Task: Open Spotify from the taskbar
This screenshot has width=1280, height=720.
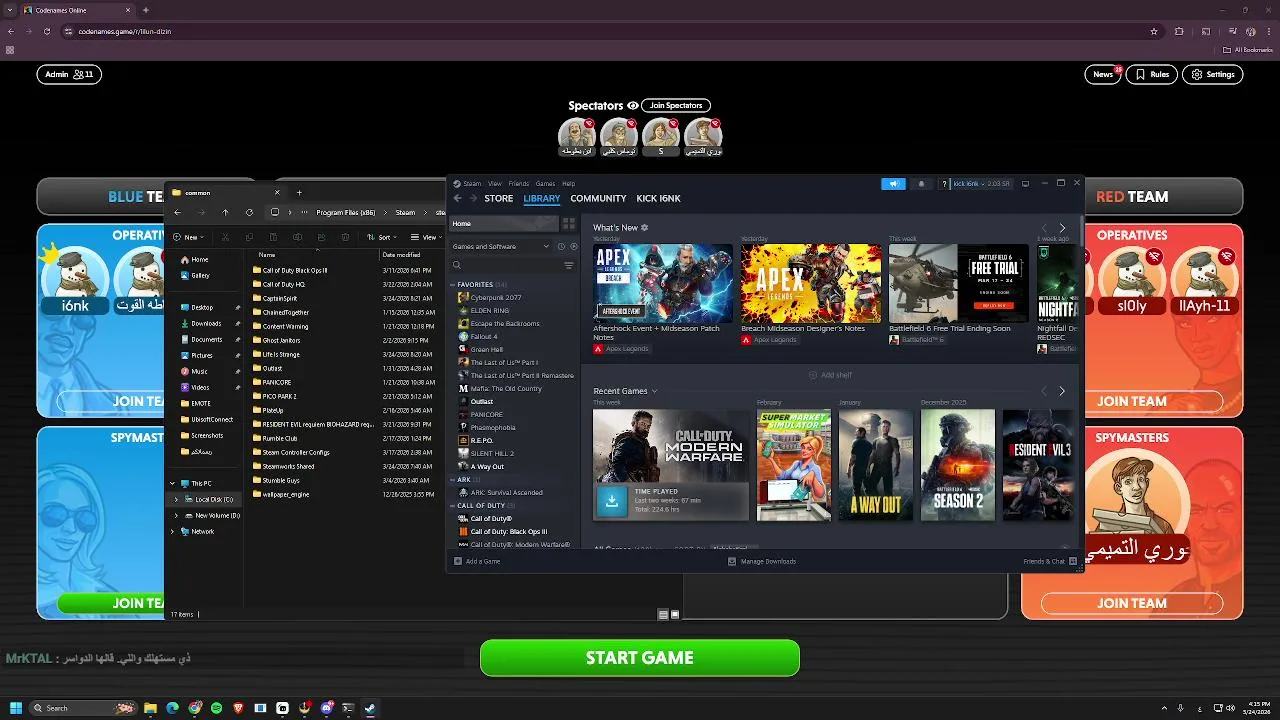Action: (x=216, y=708)
